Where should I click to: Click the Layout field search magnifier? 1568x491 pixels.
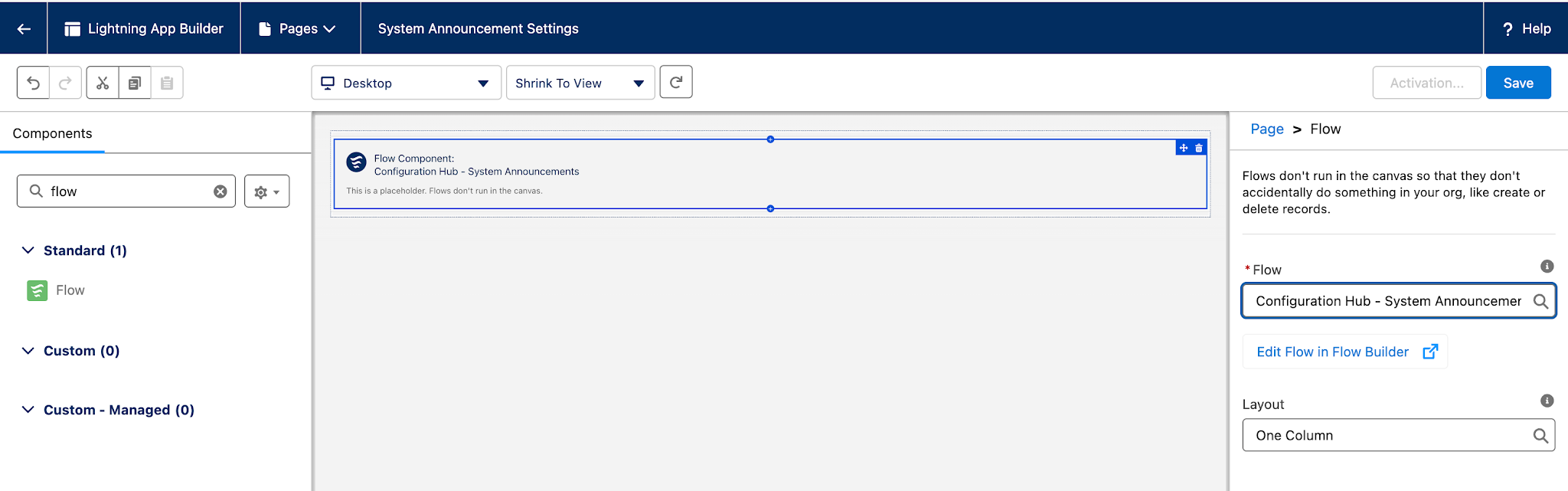1540,436
